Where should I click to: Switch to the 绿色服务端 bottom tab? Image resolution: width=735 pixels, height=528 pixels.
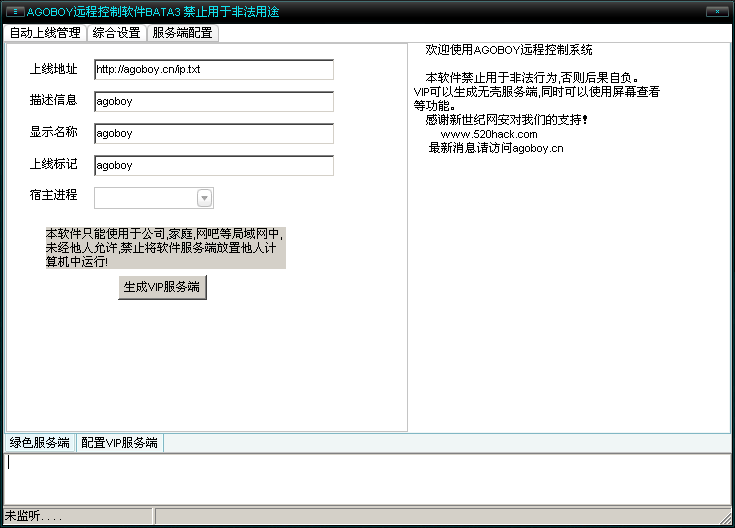coord(39,443)
